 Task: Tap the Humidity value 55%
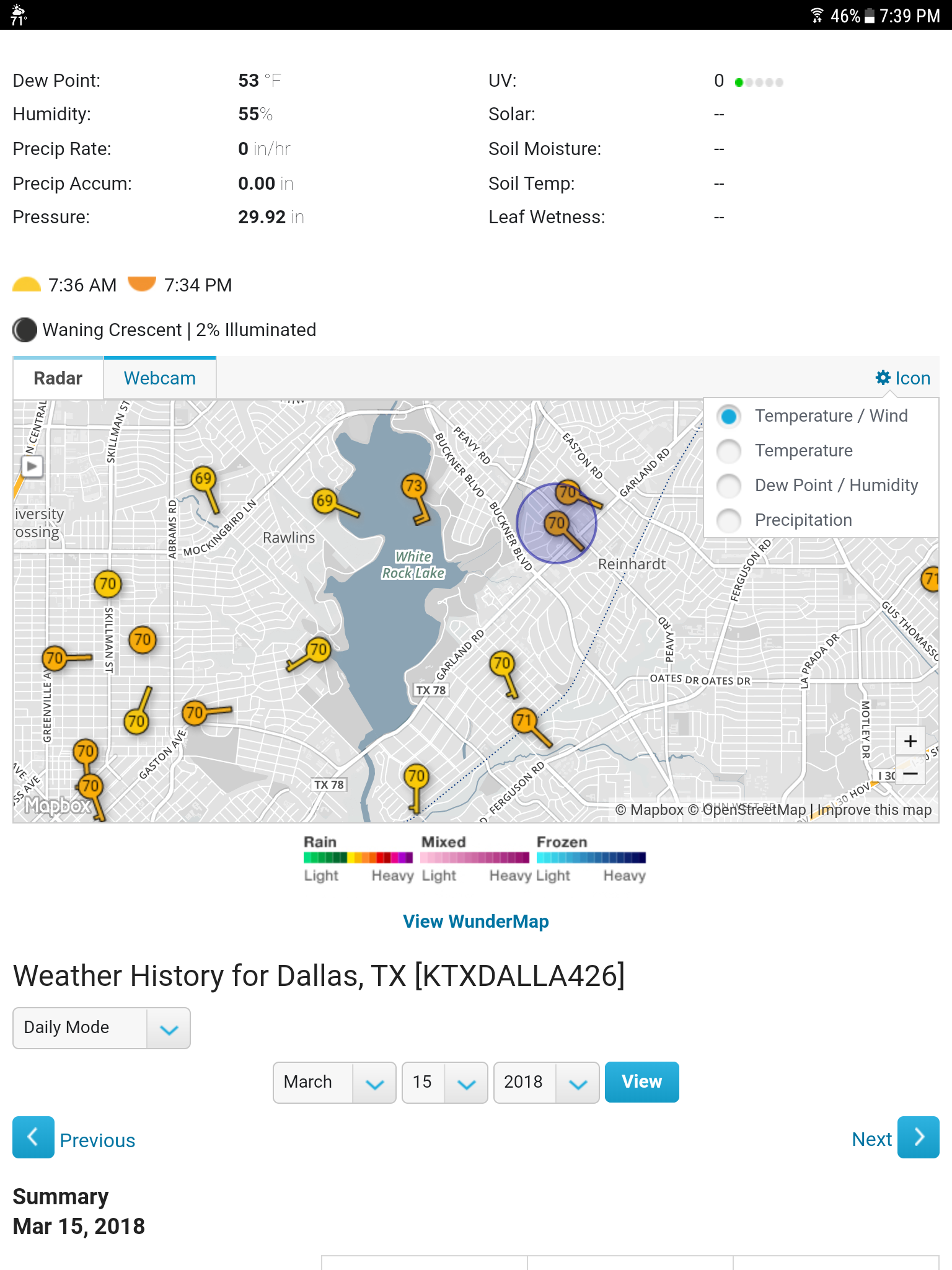255,114
